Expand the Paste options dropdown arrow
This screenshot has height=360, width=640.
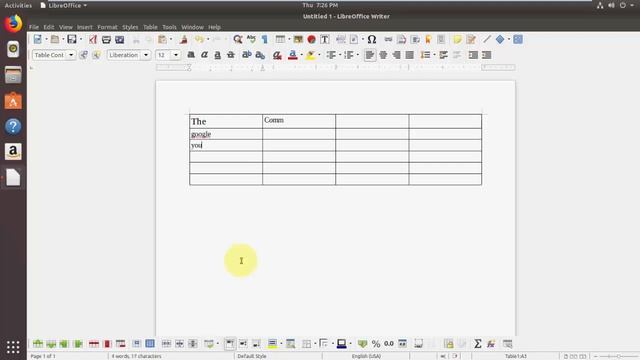[171, 40]
